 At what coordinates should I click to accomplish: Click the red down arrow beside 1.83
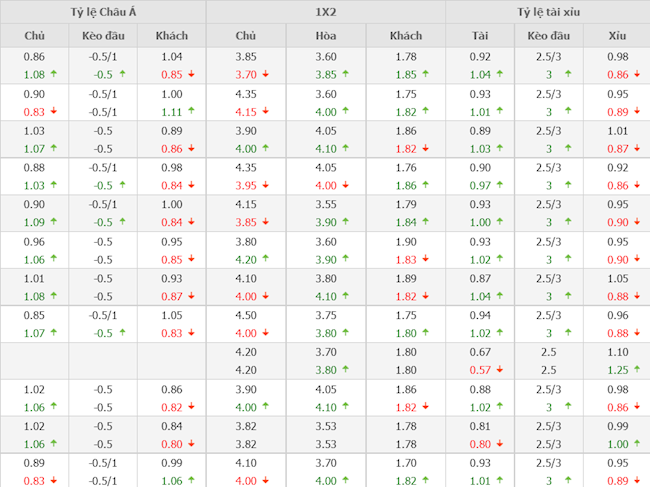tap(426, 259)
